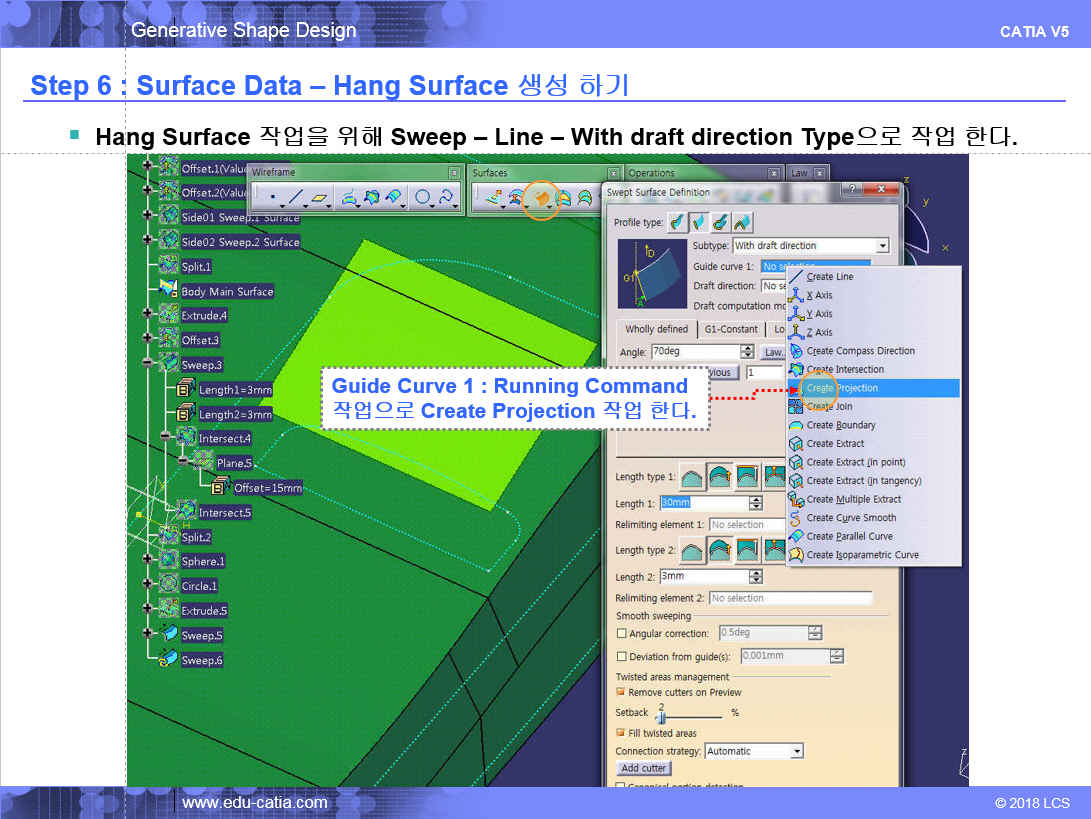Enable the Angular correction checkbox
The height and width of the screenshot is (819, 1091).
pyautogui.click(x=622, y=634)
